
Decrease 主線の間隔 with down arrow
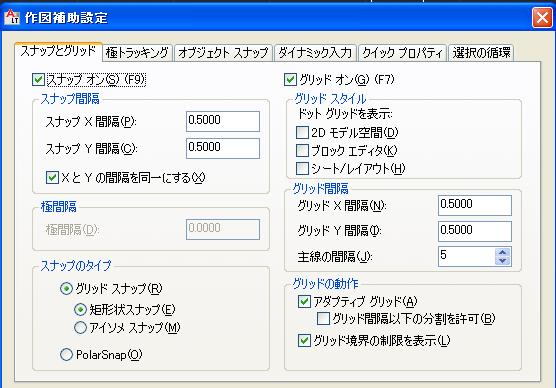(502, 261)
